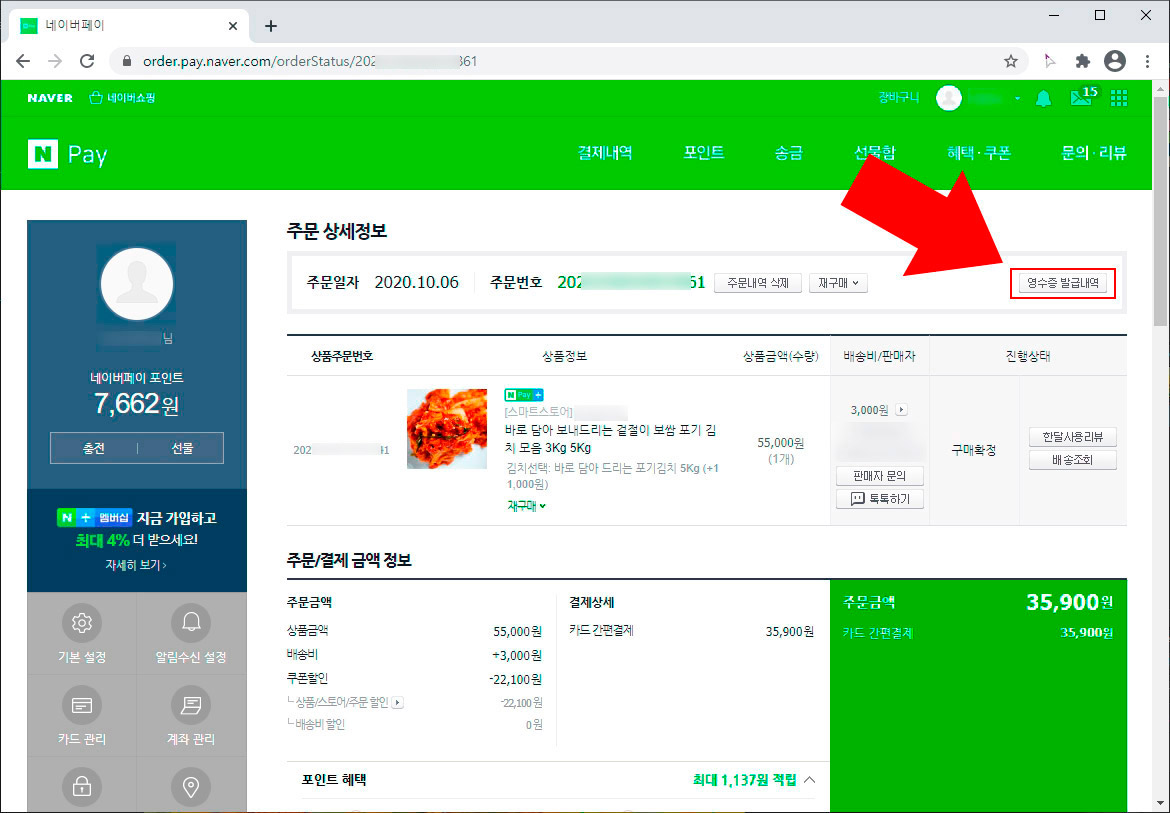This screenshot has width=1170, height=813.
Task: Open 카드 관리 card management icon
Action: [x=81, y=705]
